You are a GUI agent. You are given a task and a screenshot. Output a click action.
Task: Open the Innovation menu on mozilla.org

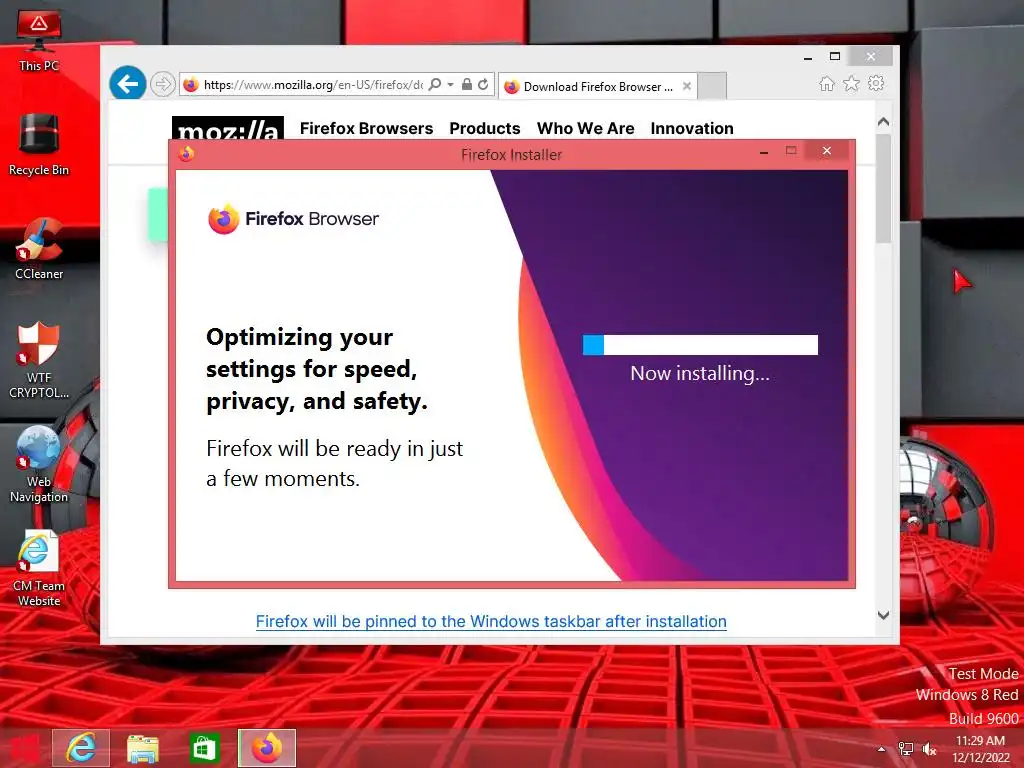pyautogui.click(x=692, y=129)
